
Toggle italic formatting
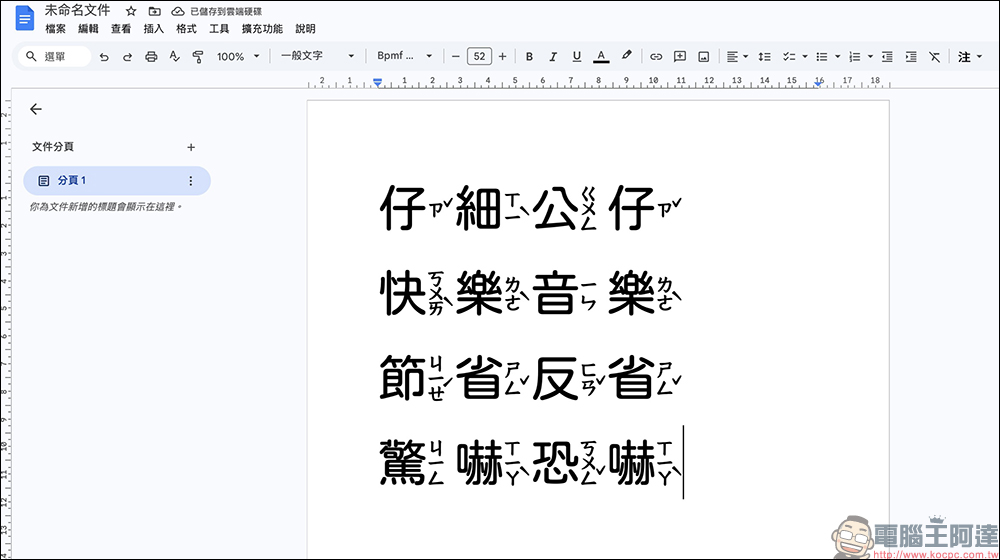[x=553, y=57]
